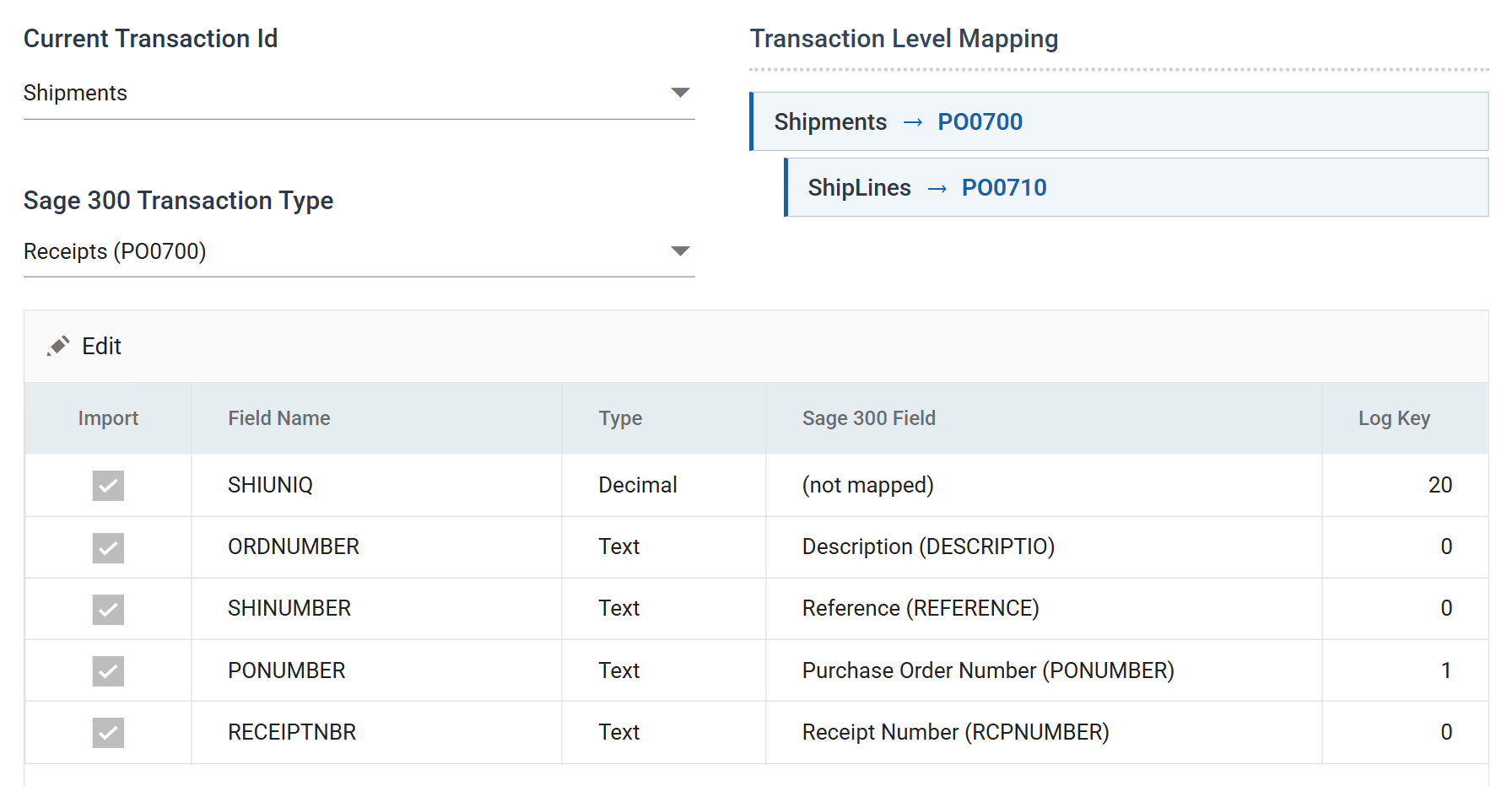
Task: Click Text type cell in SHINUMBER row
Action: tap(664, 608)
